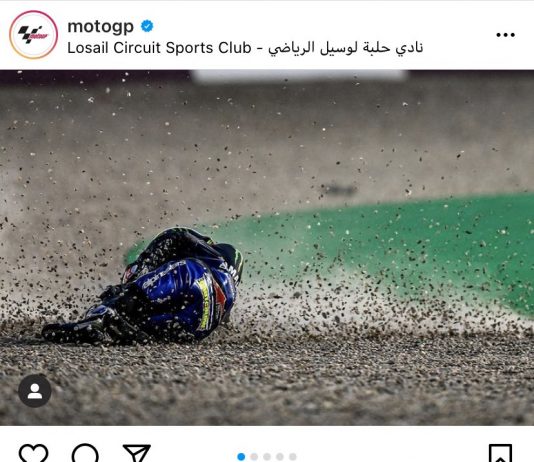Viewport: 534px width, 462px height.
Task: Show tagged people on the photo
Action: [x=35, y=391]
